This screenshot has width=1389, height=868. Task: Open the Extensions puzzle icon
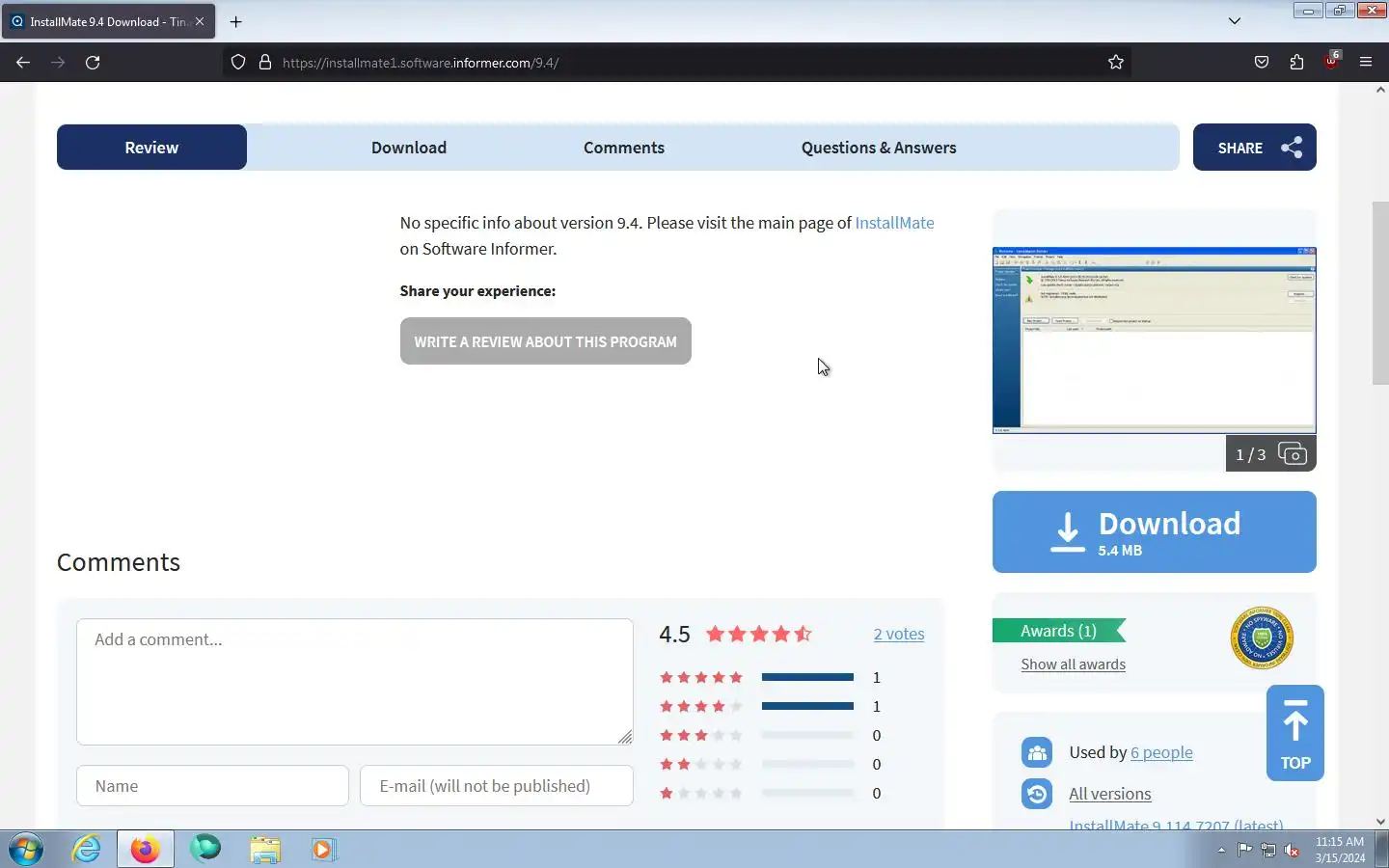tap(1296, 63)
